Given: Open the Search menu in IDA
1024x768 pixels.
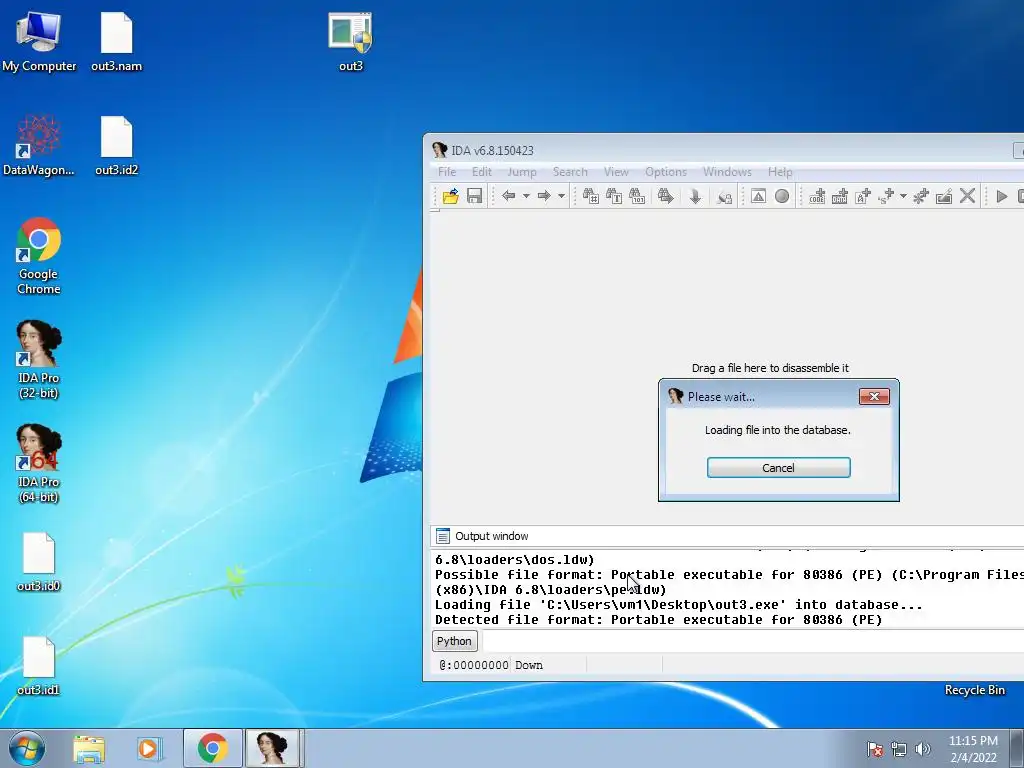Looking at the screenshot, I should coord(570,172).
